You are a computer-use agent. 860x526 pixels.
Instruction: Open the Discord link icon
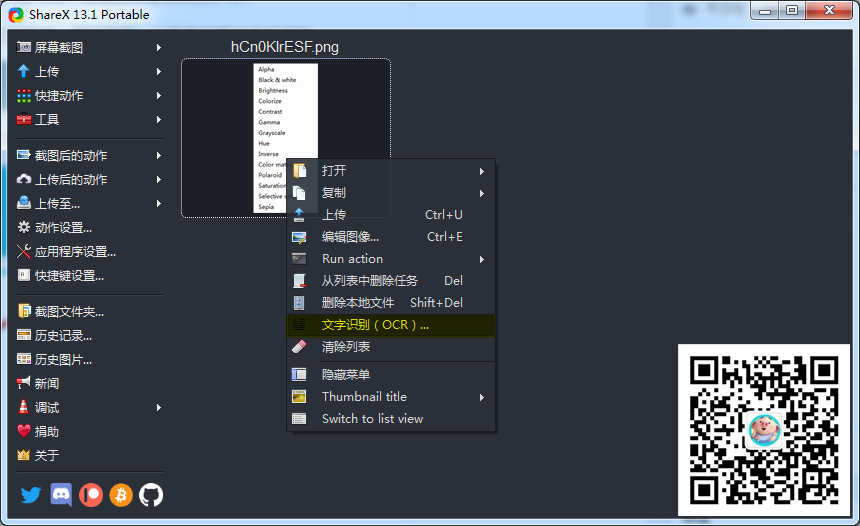tap(61, 495)
